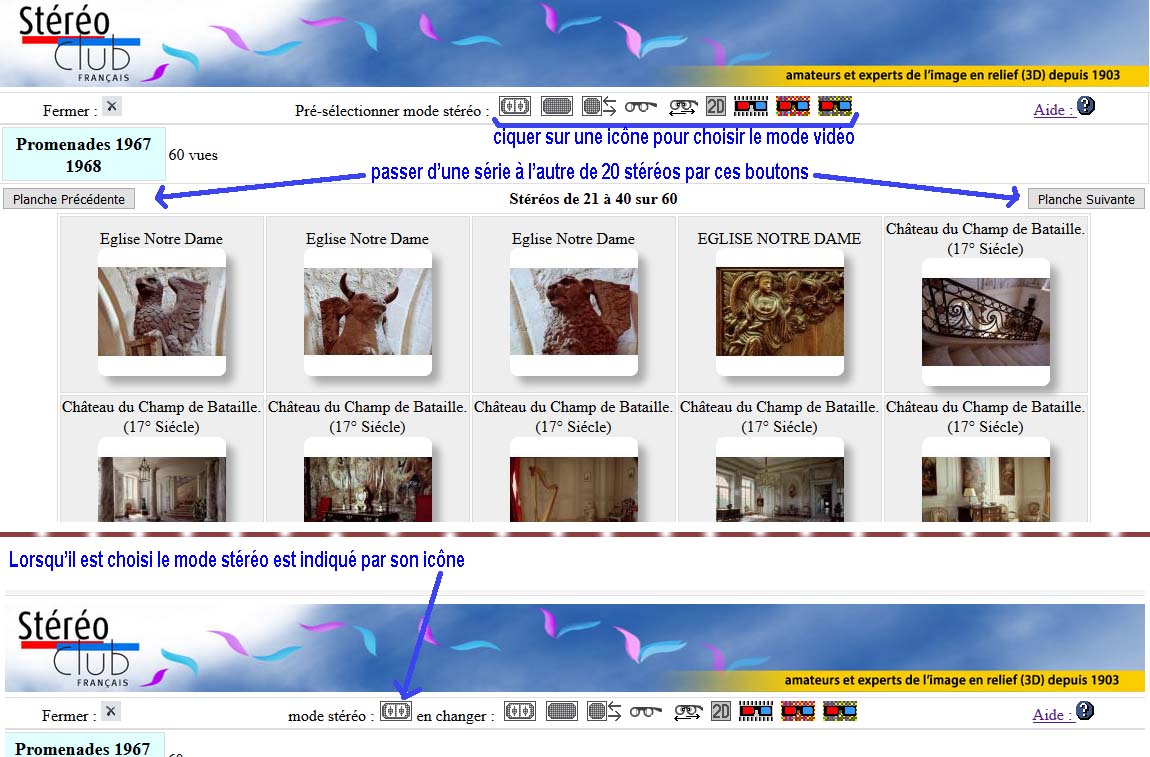Select yellow-dotted anaglyph glasses in Pré-sélectionner row
The width and height of the screenshot is (1150, 757).
click(x=835, y=106)
